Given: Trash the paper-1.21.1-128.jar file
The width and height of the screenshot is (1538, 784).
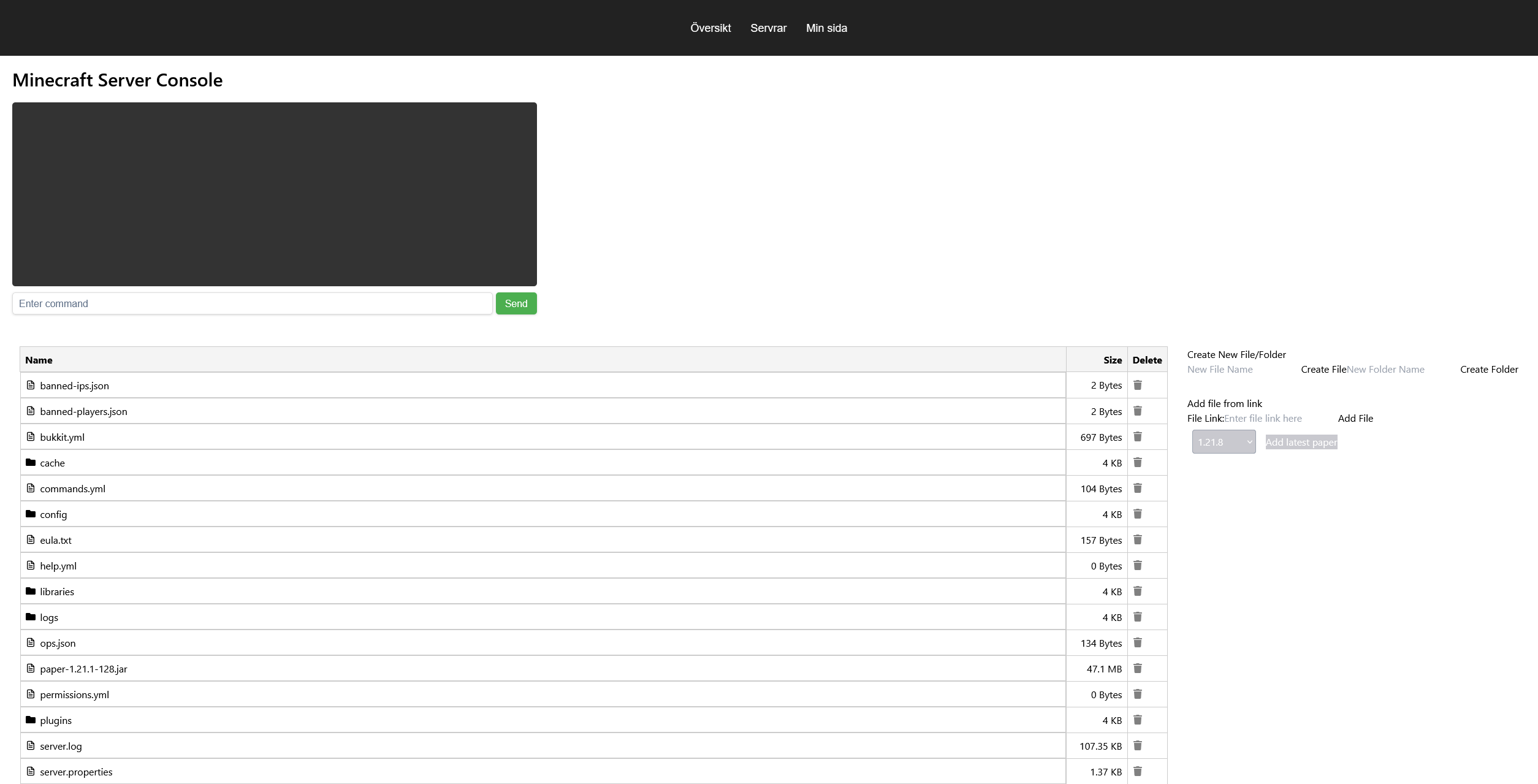Looking at the screenshot, I should [x=1138, y=668].
